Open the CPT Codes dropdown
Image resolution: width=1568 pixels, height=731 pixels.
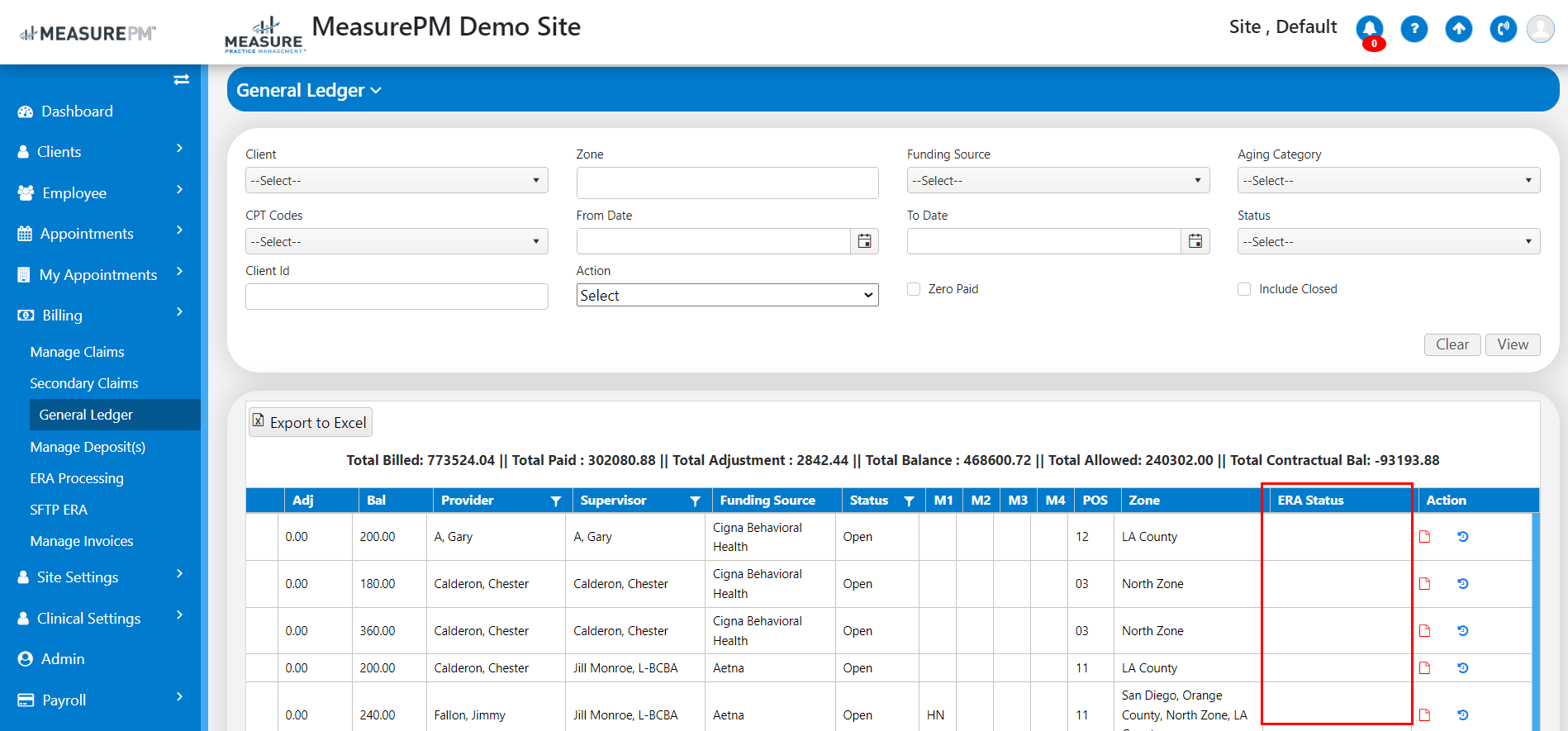pos(397,241)
